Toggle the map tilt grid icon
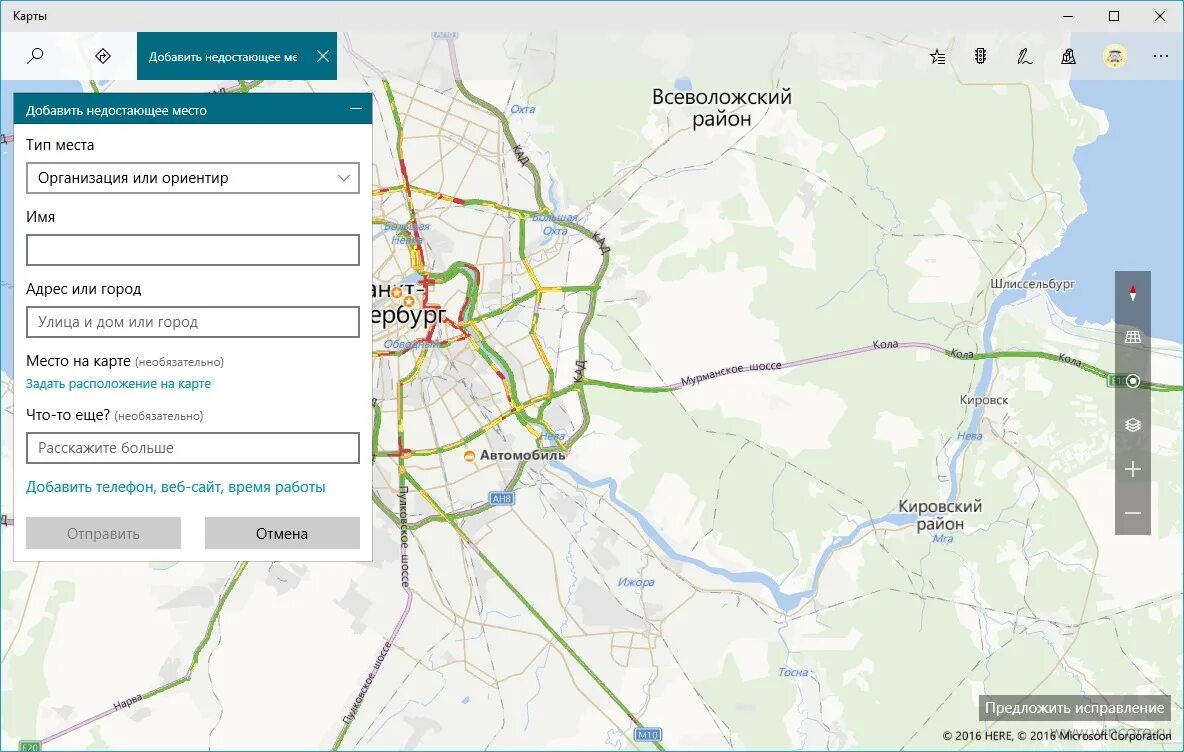 pos(1133,337)
